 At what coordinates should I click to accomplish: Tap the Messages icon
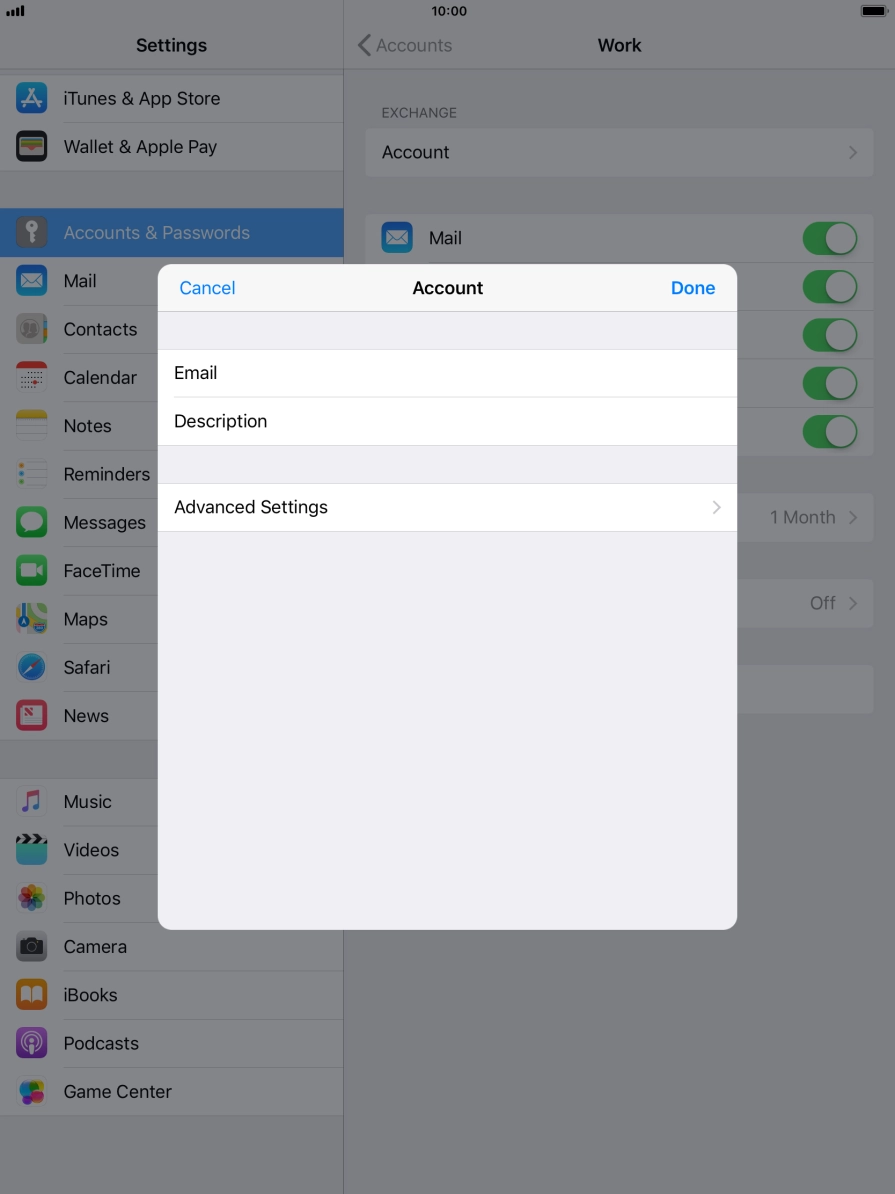tap(31, 522)
